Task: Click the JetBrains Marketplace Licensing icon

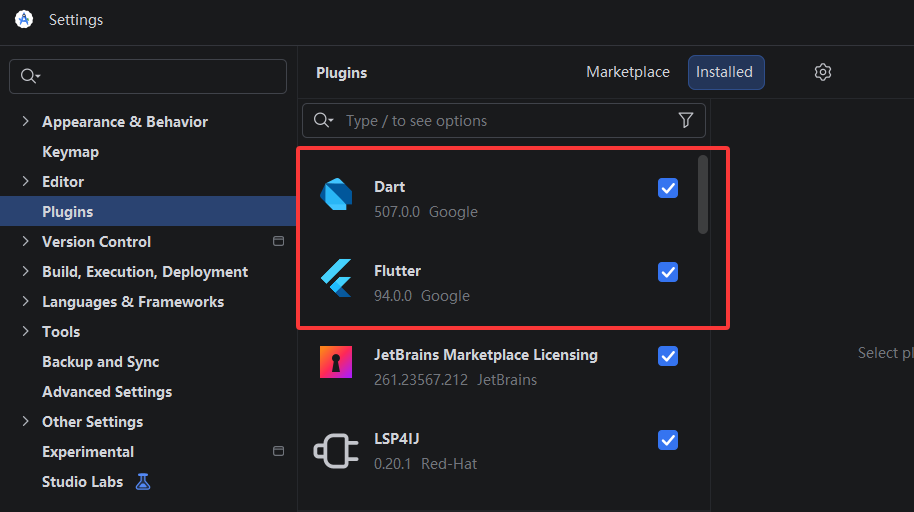Action: coord(336,362)
